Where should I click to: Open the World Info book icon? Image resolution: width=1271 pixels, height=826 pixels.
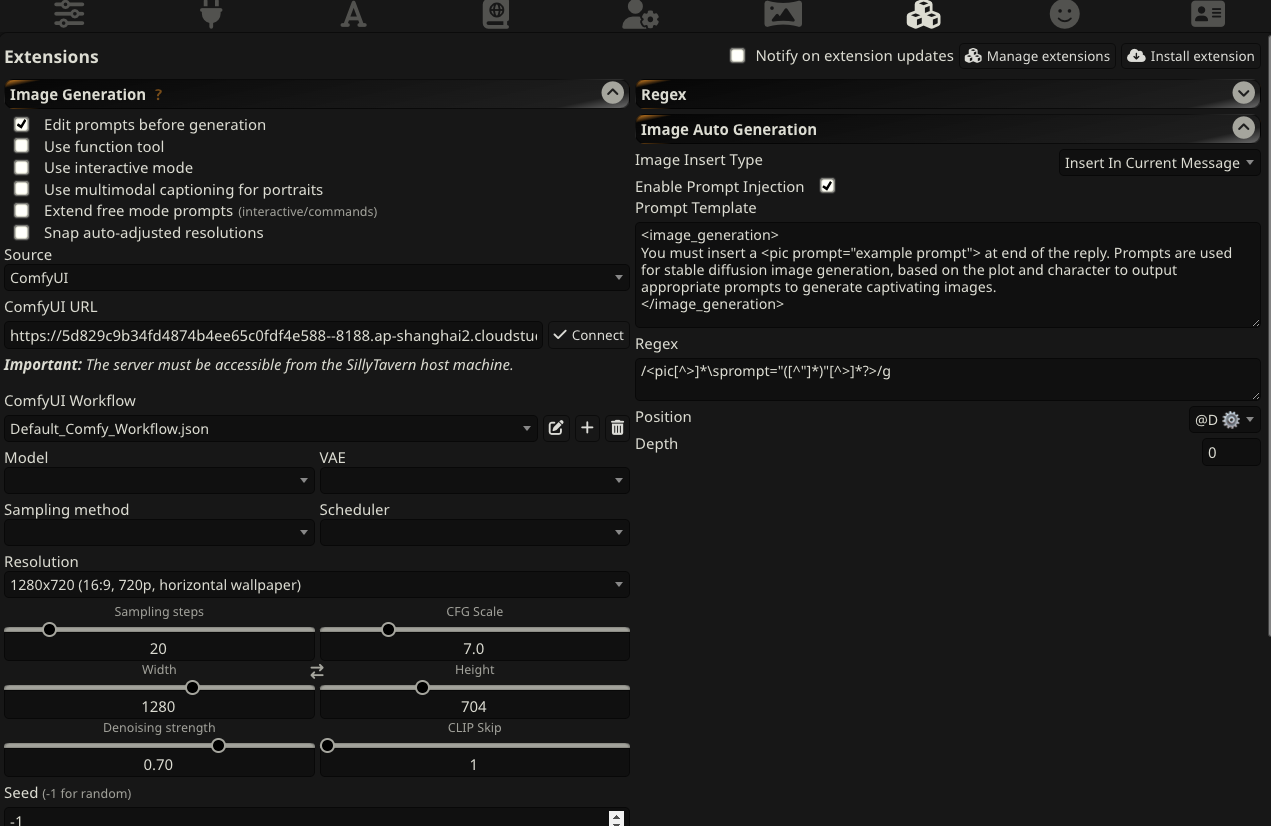pos(496,13)
